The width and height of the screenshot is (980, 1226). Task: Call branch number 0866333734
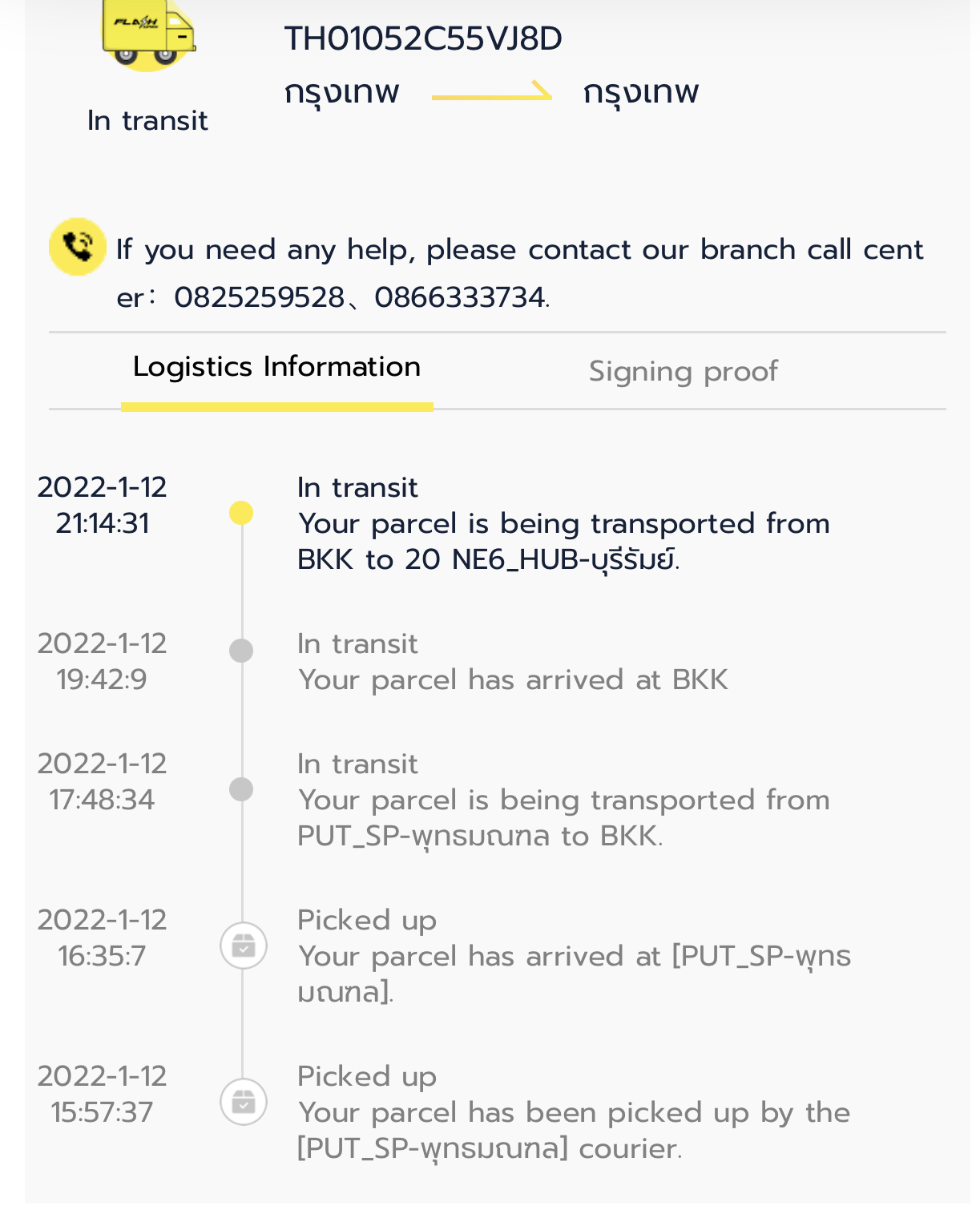tap(460, 297)
